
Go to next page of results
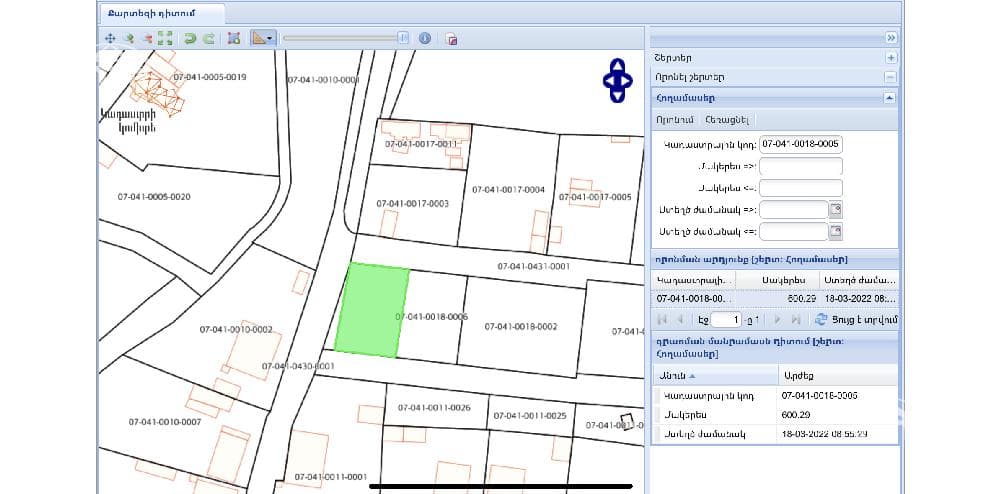(777, 319)
